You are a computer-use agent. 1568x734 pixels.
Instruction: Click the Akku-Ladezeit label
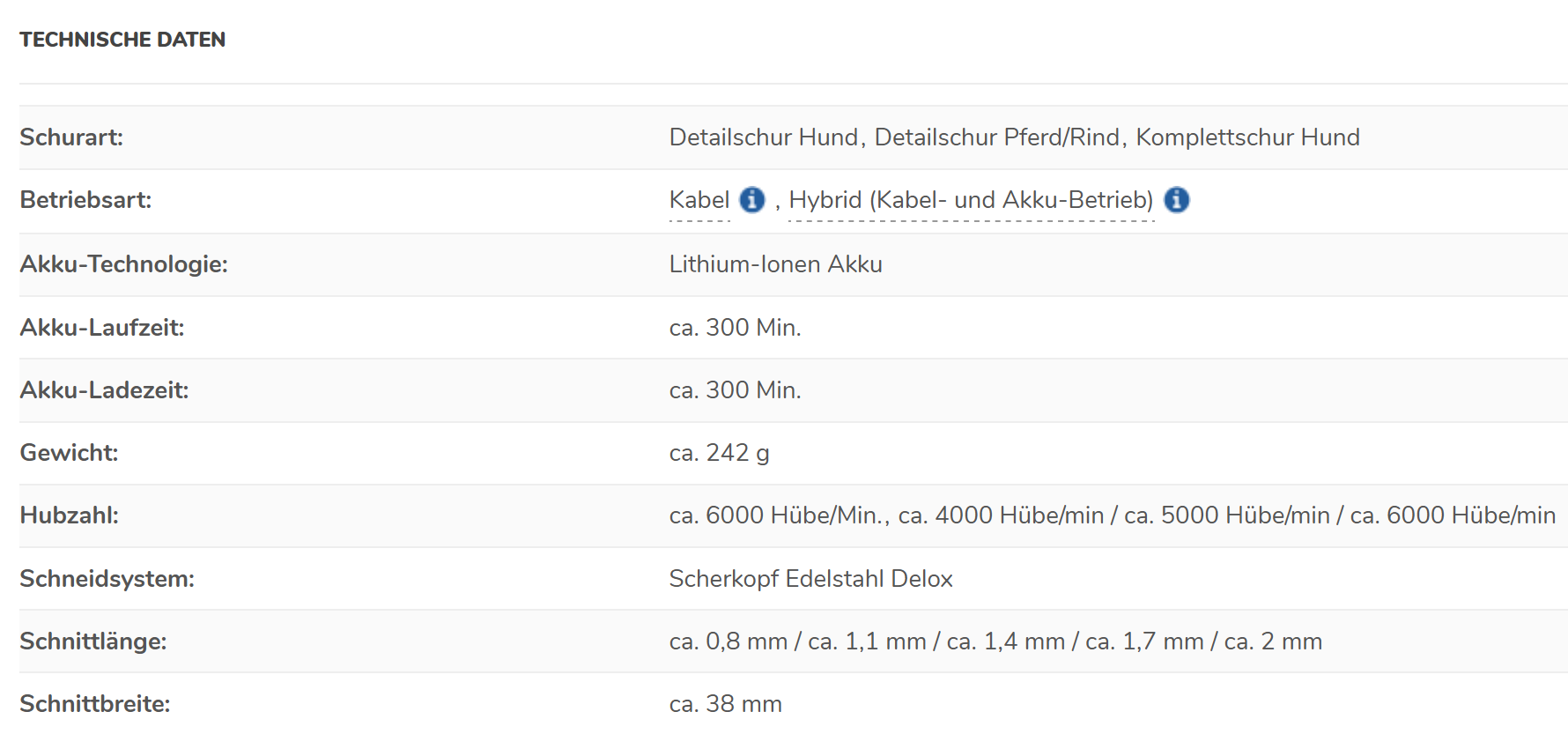(104, 390)
